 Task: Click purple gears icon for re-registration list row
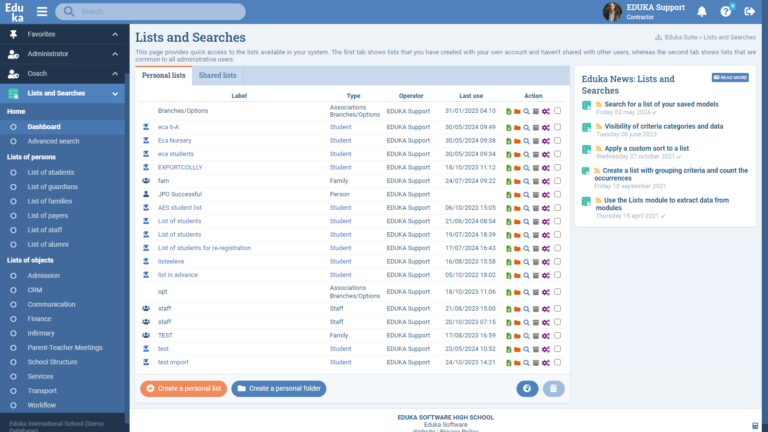[x=546, y=248]
